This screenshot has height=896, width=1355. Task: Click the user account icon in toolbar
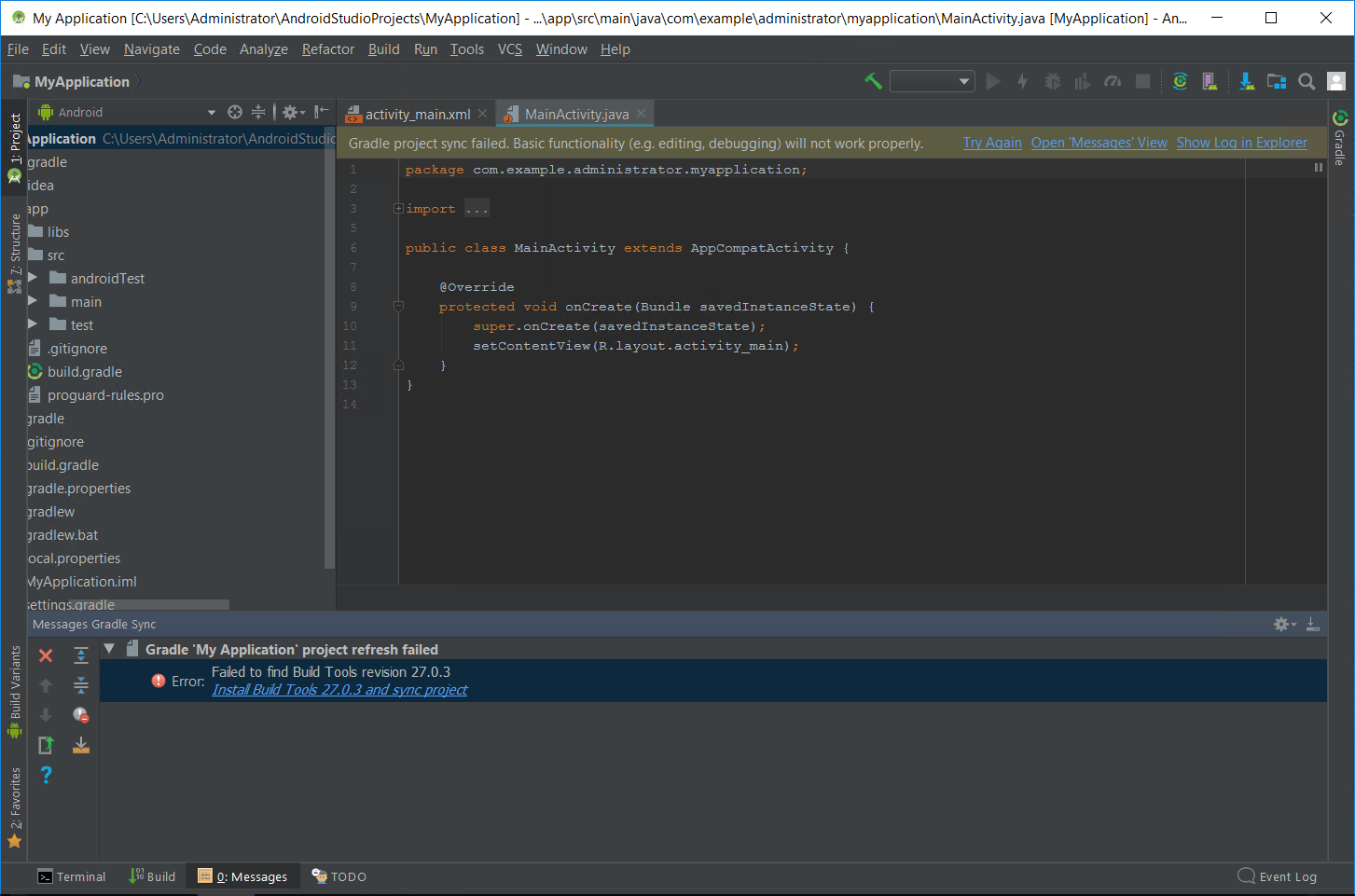pos(1336,81)
